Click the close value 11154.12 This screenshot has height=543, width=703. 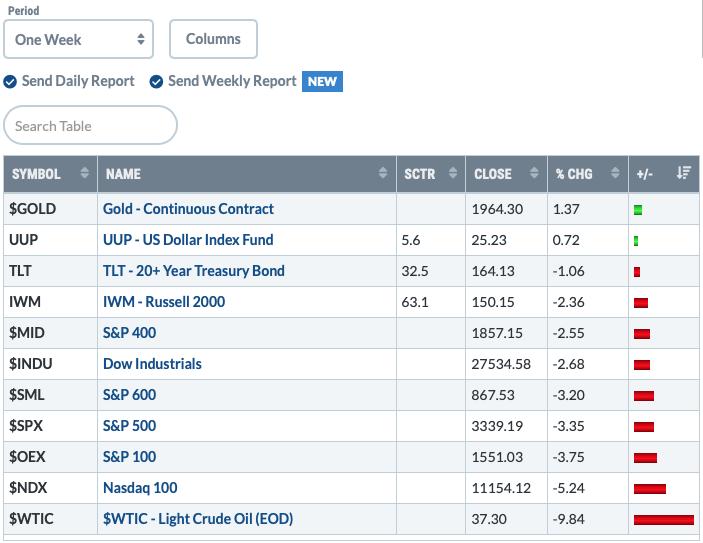point(501,487)
